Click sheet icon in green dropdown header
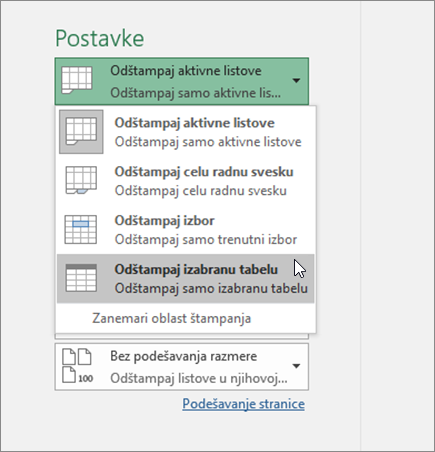Screen dimensions: 435x452 click(x=77, y=80)
